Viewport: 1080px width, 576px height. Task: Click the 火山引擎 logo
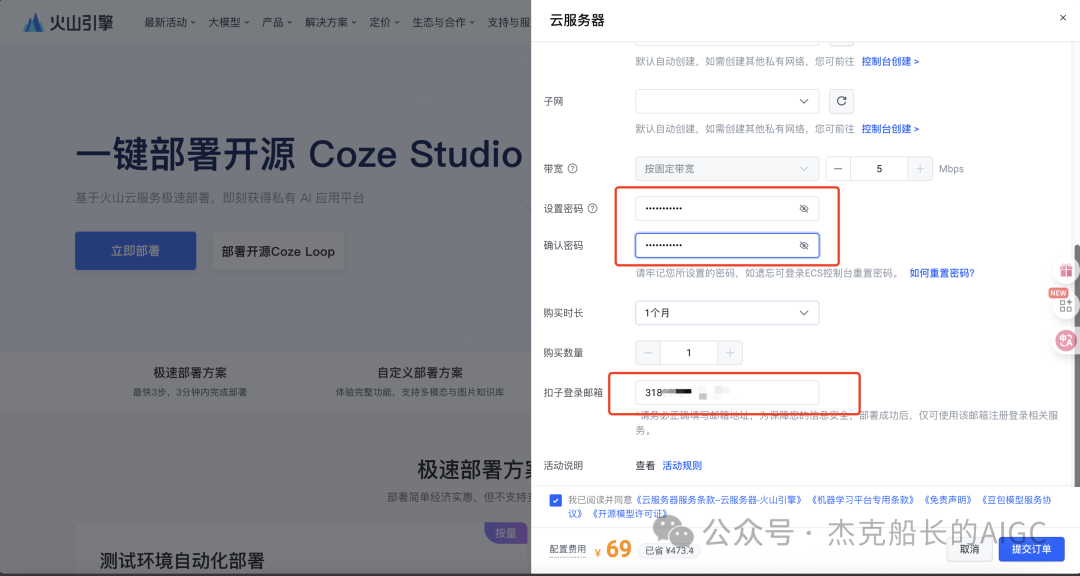click(x=68, y=23)
